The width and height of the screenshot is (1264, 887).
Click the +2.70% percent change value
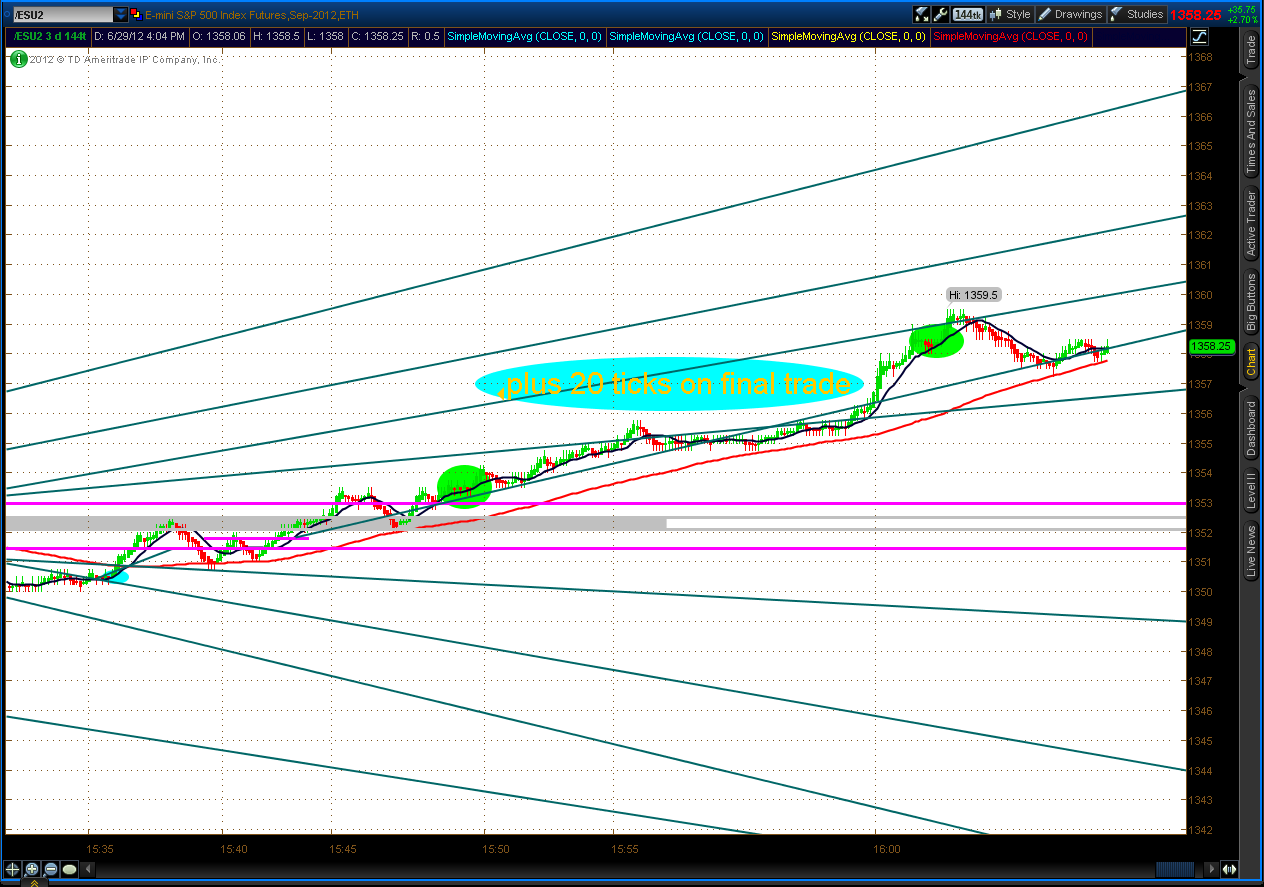[x=1243, y=19]
